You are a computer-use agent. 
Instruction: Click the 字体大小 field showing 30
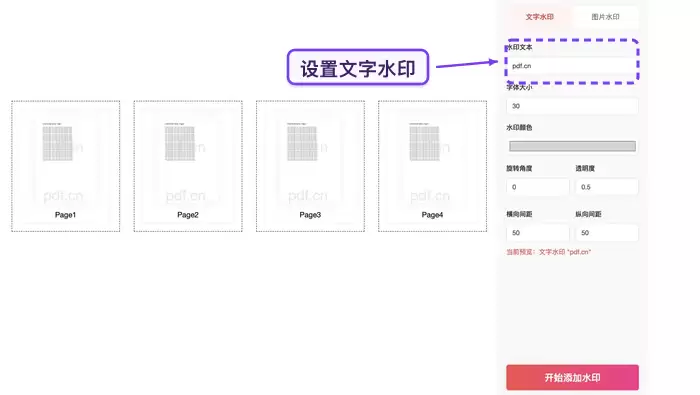[x=572, y=106]
